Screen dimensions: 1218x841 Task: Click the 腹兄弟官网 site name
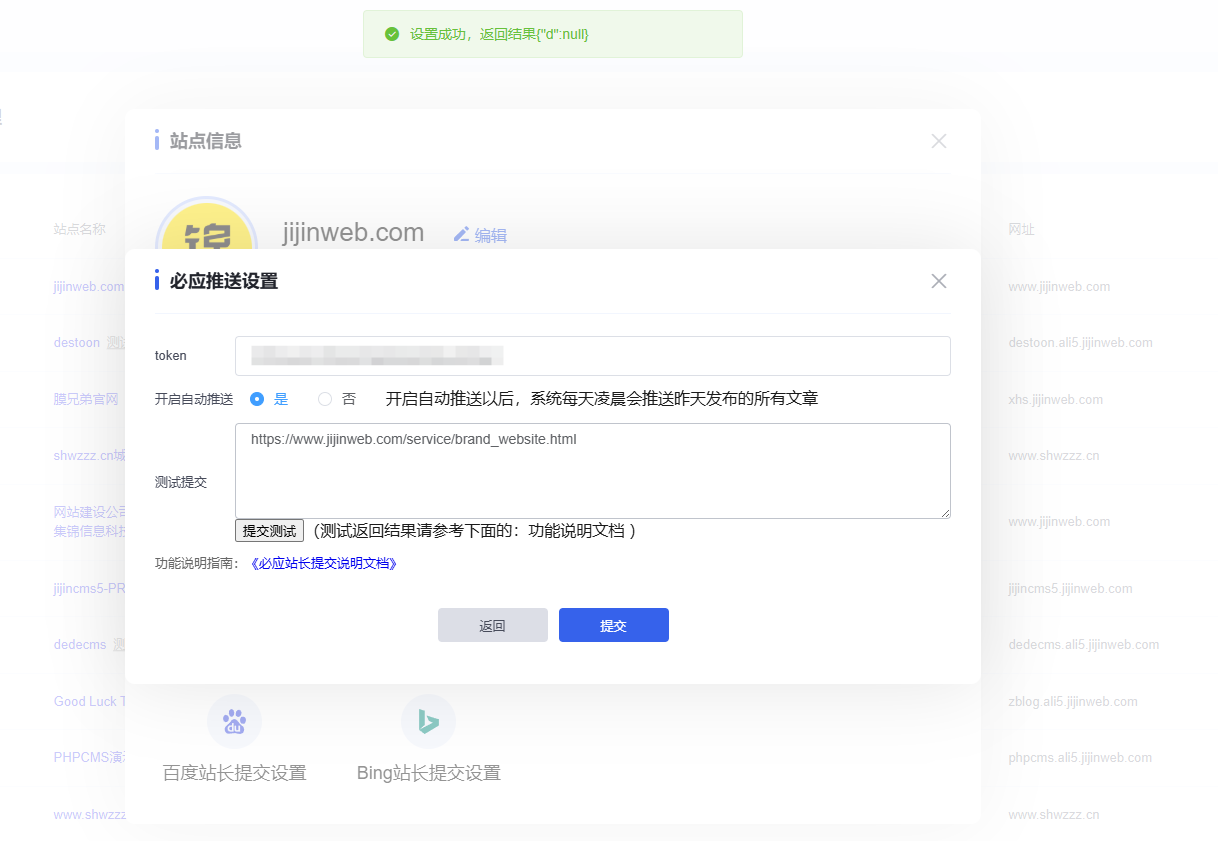[86, 399]
